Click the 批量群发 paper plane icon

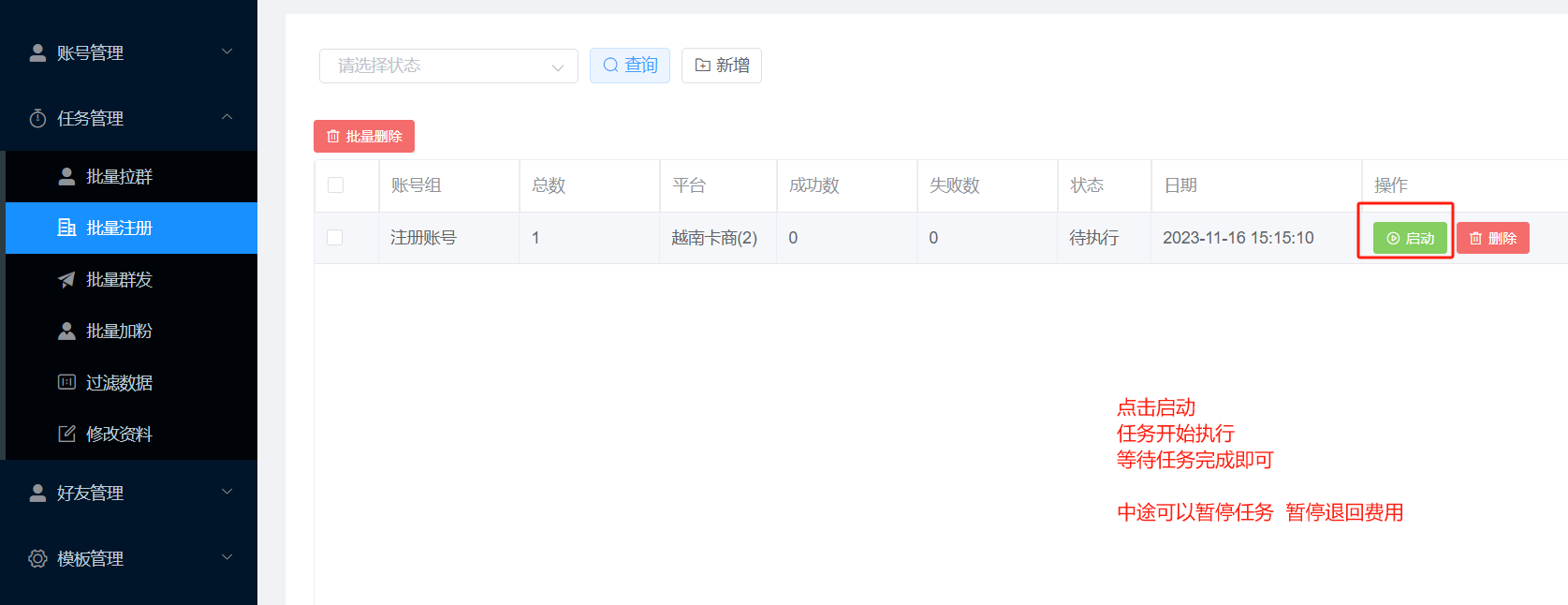click(x=66, y=280)
